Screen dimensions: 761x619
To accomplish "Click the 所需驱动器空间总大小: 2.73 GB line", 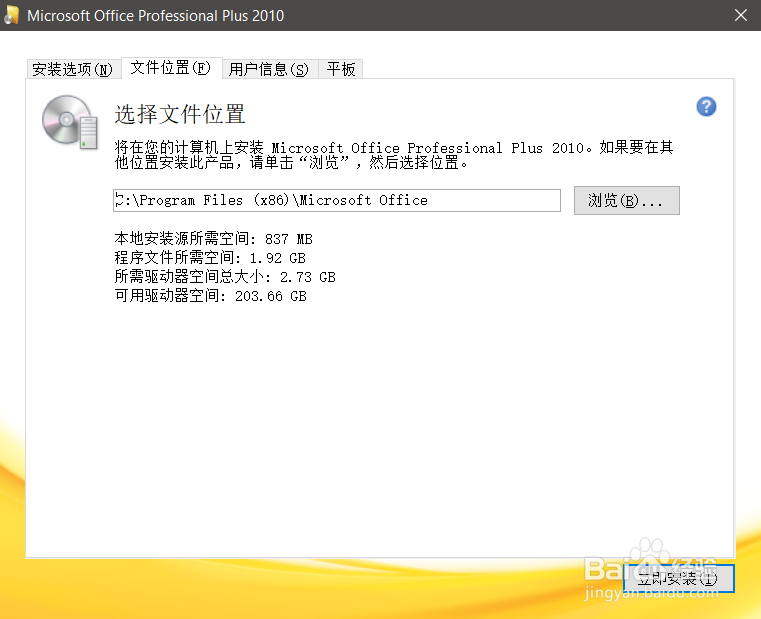I will 225,277.
